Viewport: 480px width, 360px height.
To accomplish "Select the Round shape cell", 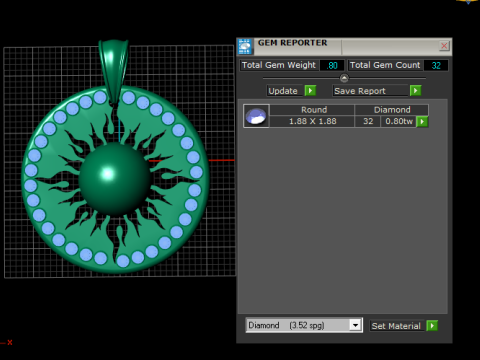I will point(312,110).
